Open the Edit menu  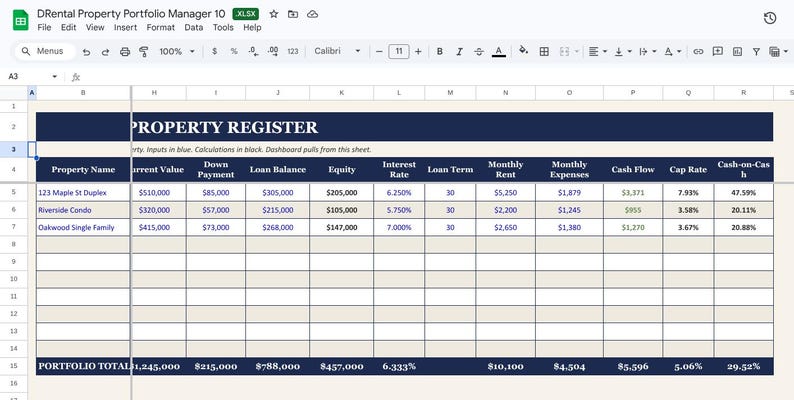(x=68, y=27)
